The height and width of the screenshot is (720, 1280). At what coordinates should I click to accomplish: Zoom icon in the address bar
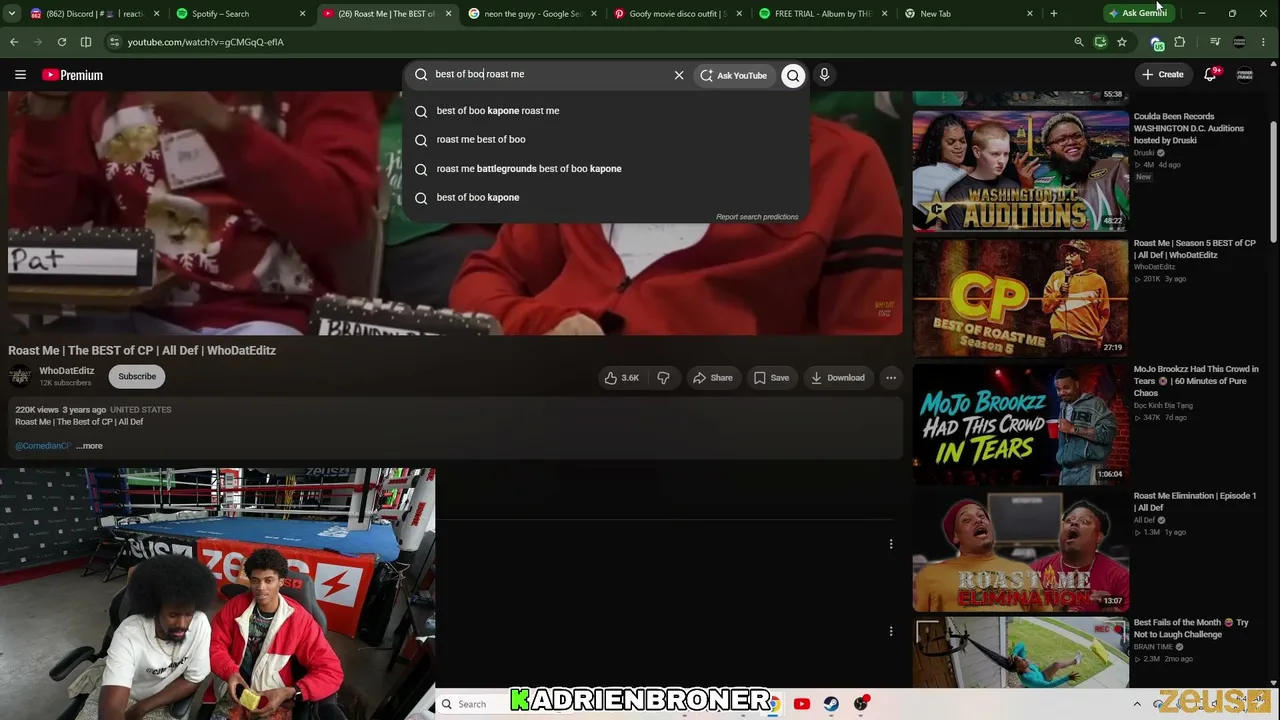1079,42
